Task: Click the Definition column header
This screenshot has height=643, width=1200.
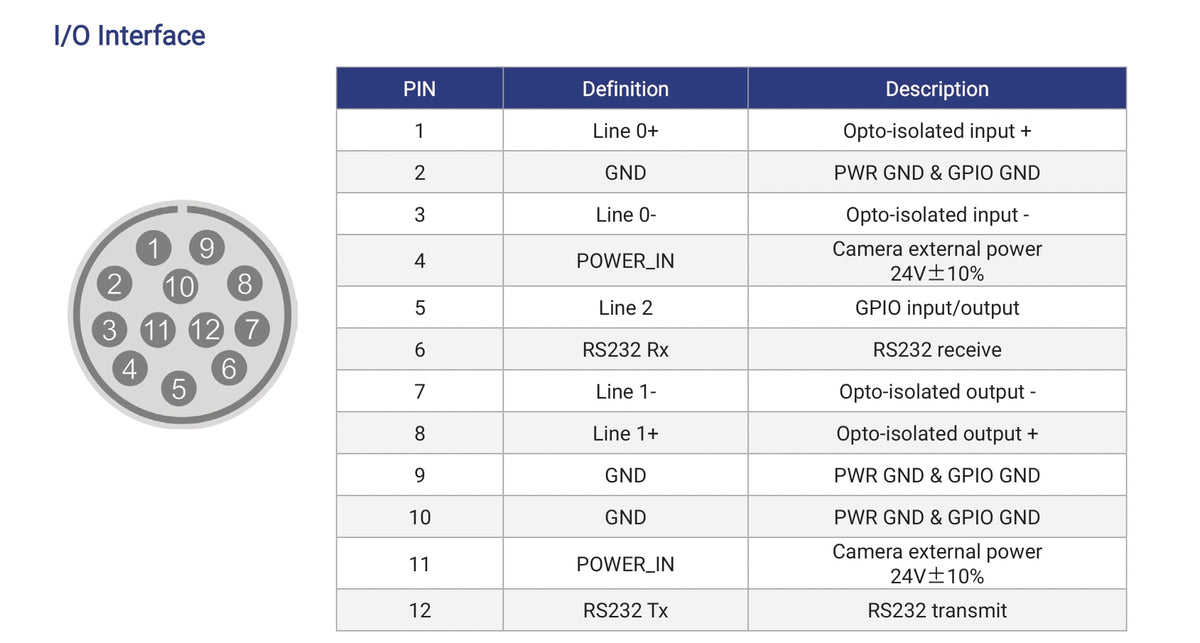Action: pos(625,88)
